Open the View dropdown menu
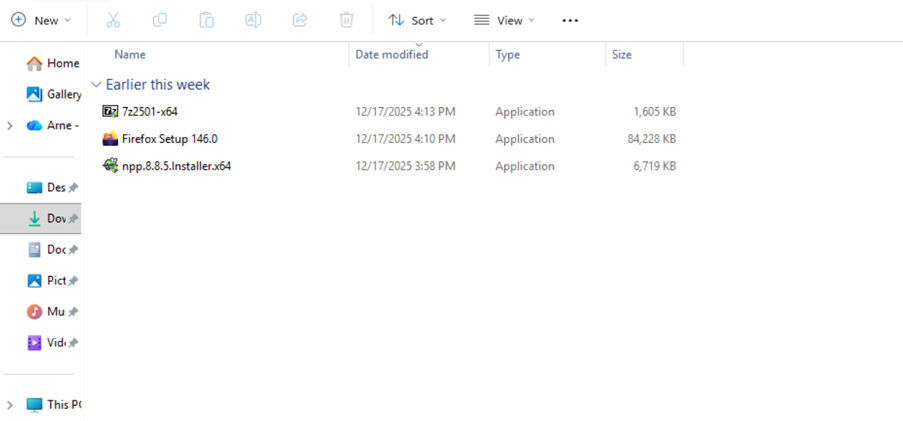Screen dimensions: 903x421 click(504, 20)
